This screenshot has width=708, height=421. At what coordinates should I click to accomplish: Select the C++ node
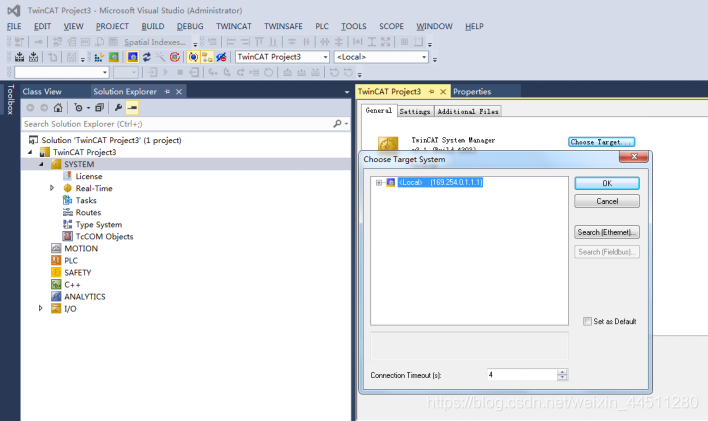[72, 285]
